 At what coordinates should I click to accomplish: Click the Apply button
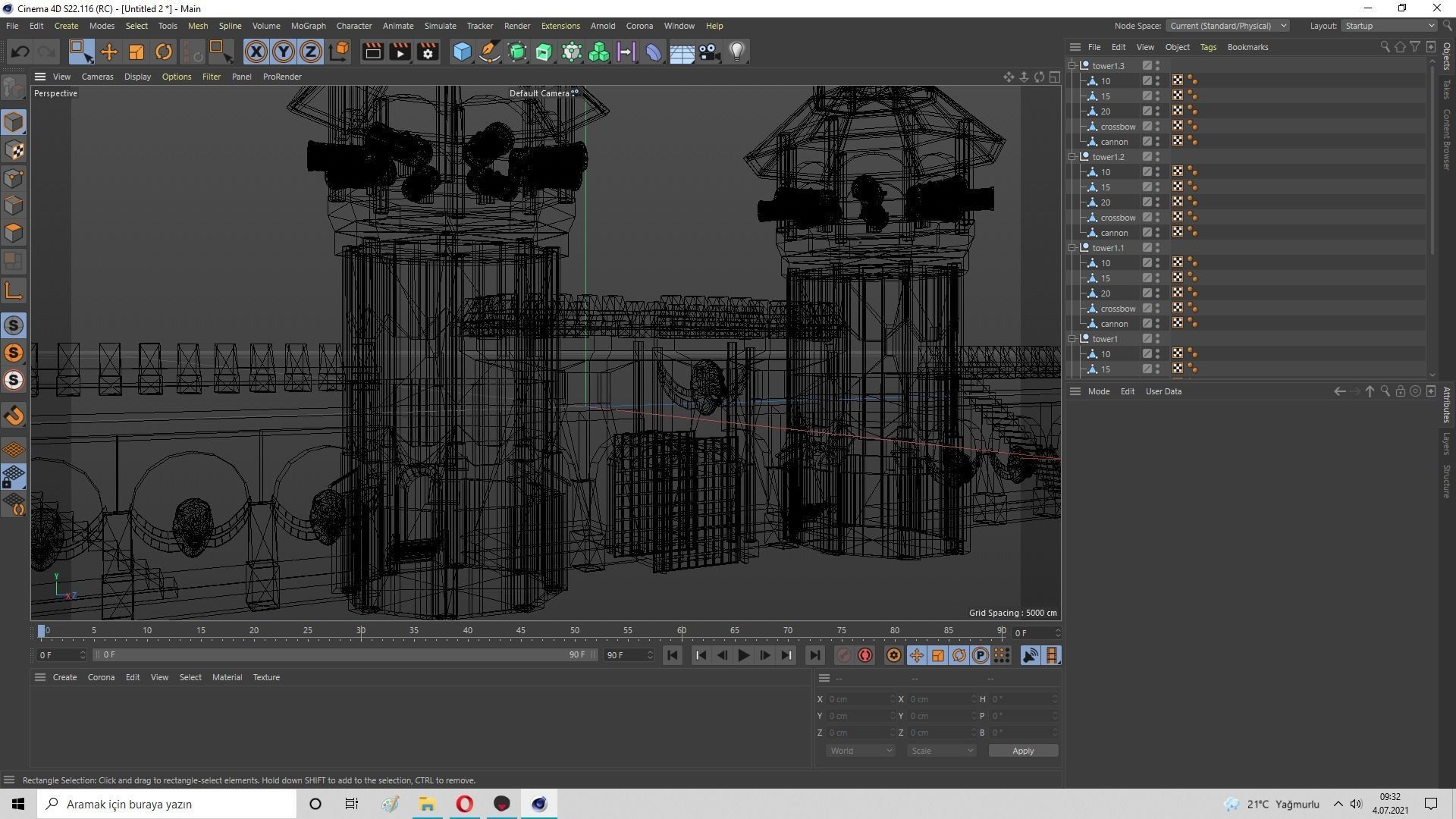click(x=1023, y=751)
